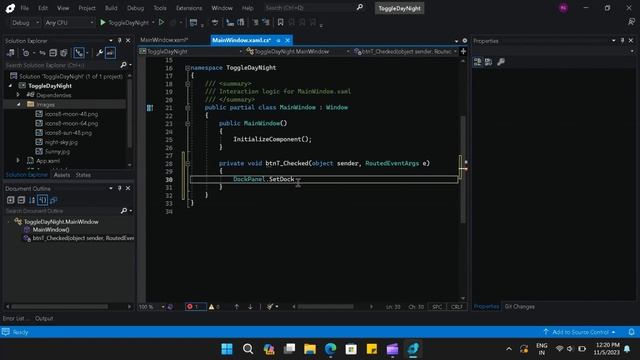Image resolution: width=640 pixels, height=360 pixels.
Task: Click the search magnifier icon in Document Outline
Action: tap(124, 211)
